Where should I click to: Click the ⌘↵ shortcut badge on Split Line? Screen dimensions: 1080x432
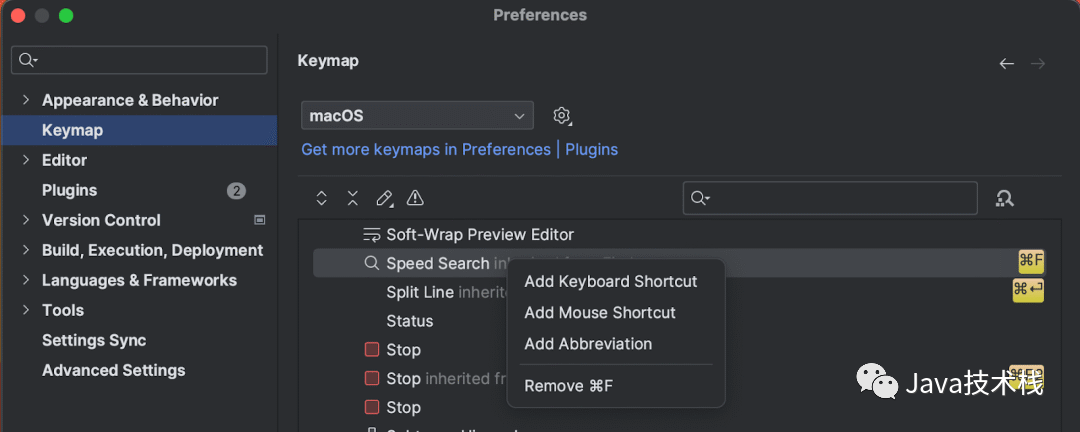1028,290
